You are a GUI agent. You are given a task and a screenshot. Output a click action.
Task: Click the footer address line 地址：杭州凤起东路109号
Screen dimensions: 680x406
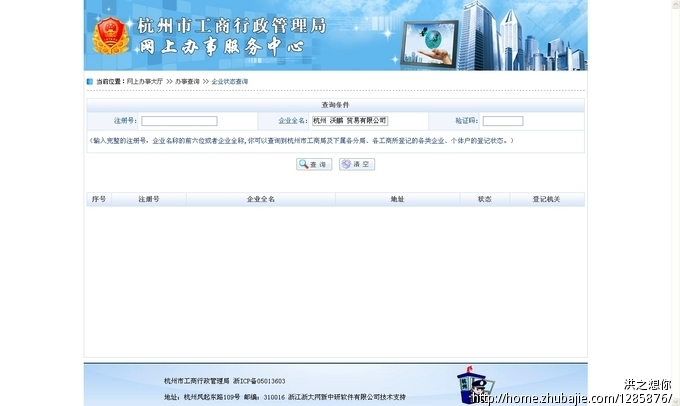point(202,397)
